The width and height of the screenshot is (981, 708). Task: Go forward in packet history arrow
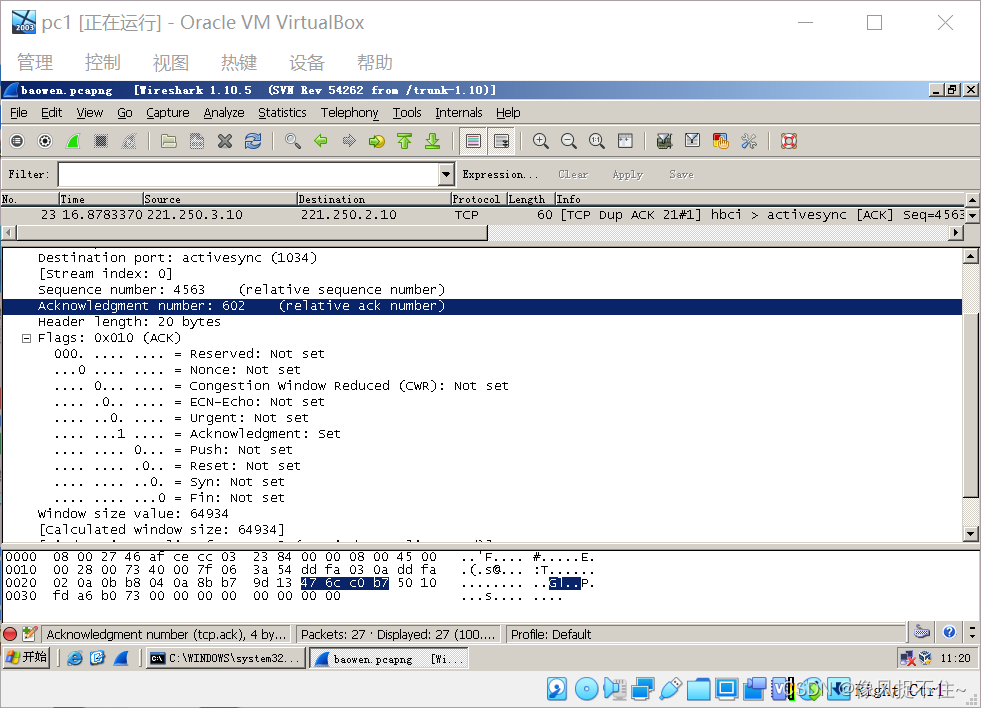tap(348, 141)
